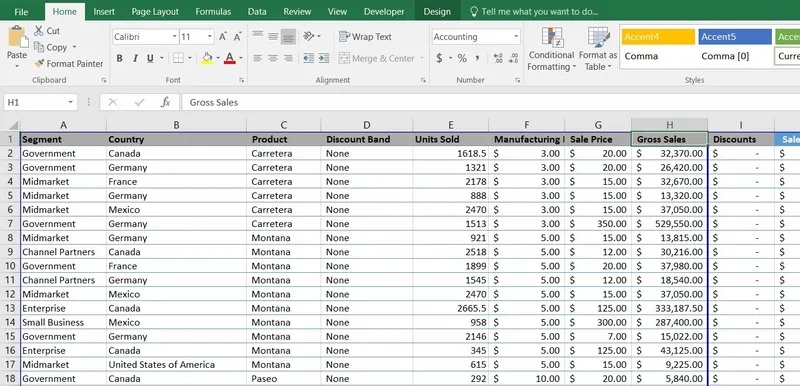Open the font size dropdown

click(210, 37)
